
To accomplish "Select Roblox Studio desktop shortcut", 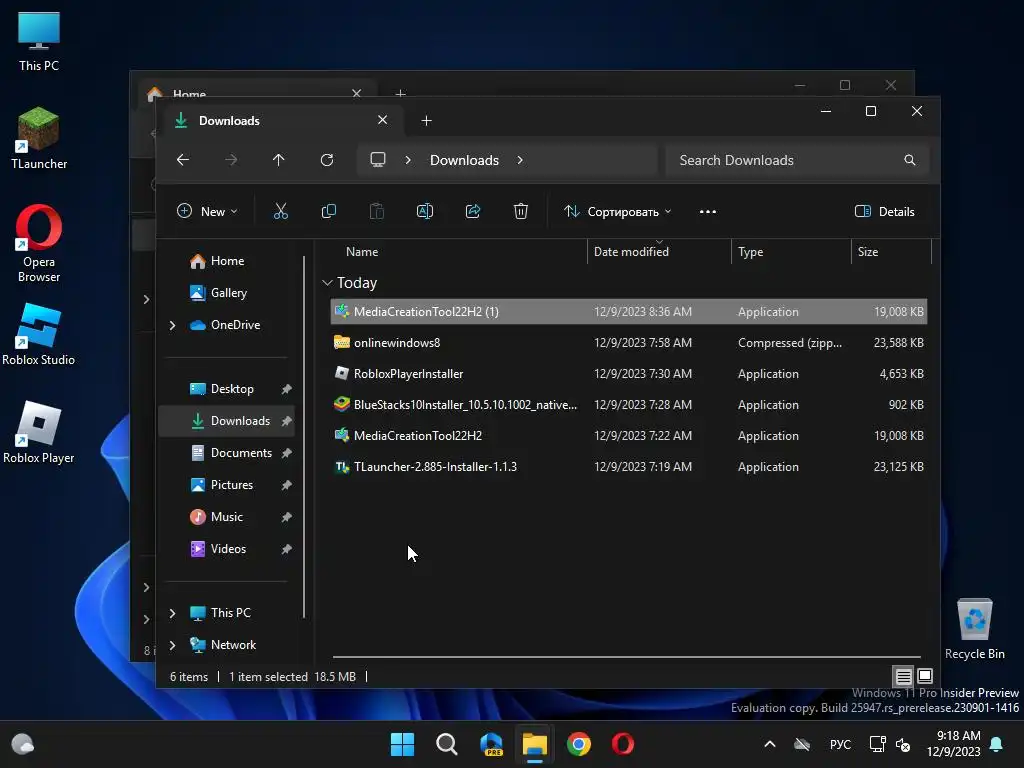I will 39,335.
